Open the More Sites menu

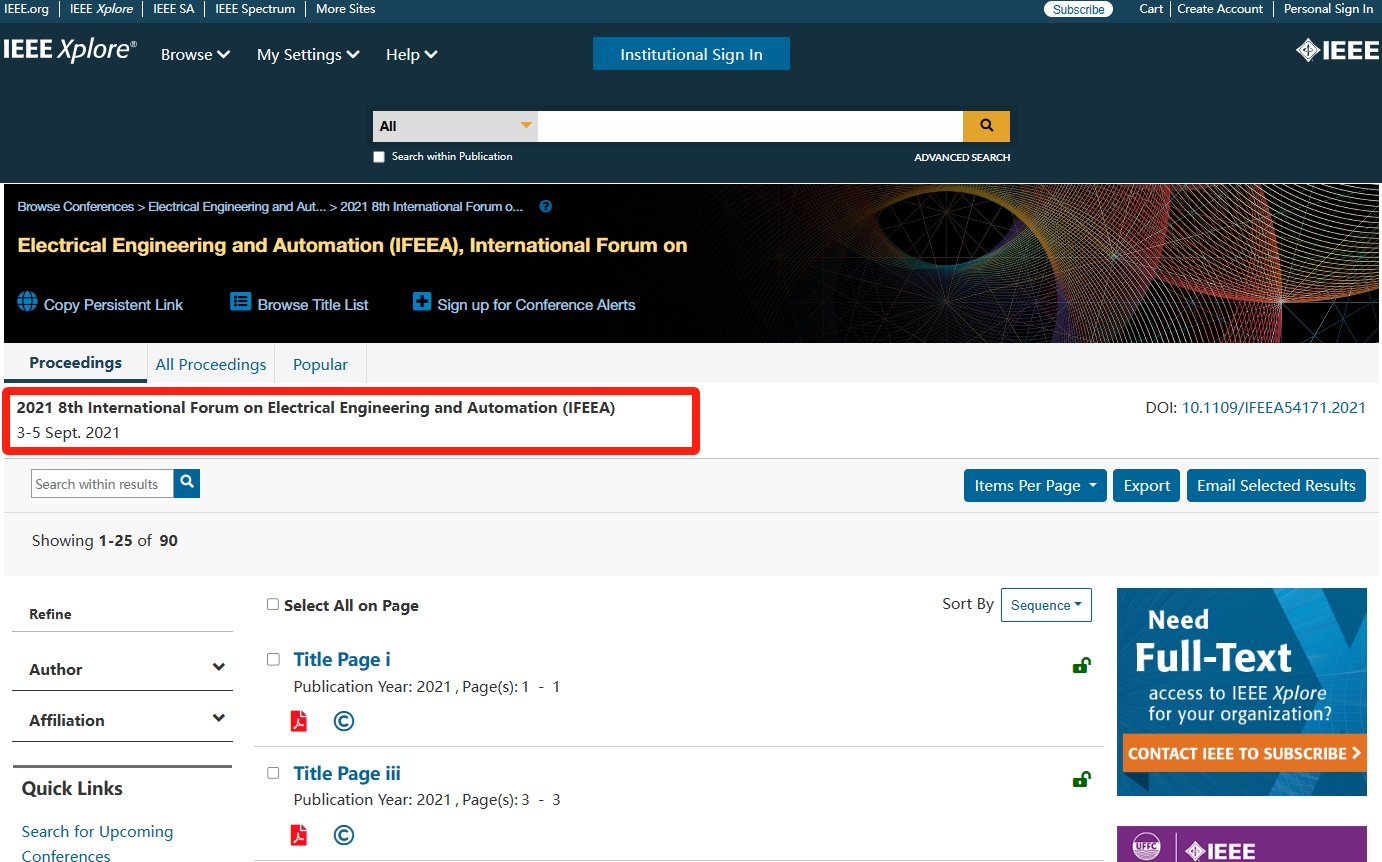[346, 9]
